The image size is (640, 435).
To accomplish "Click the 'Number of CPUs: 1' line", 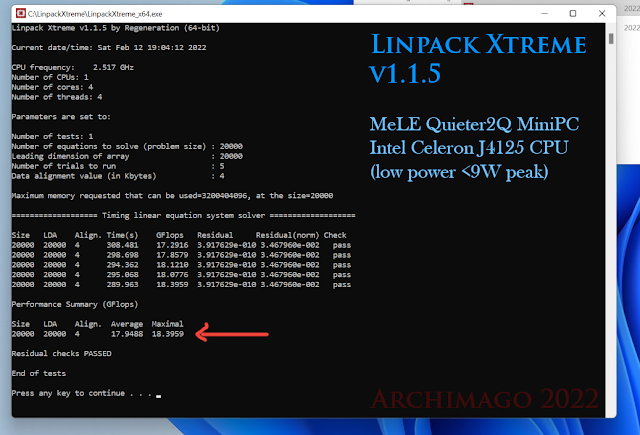I will point(50,77).
